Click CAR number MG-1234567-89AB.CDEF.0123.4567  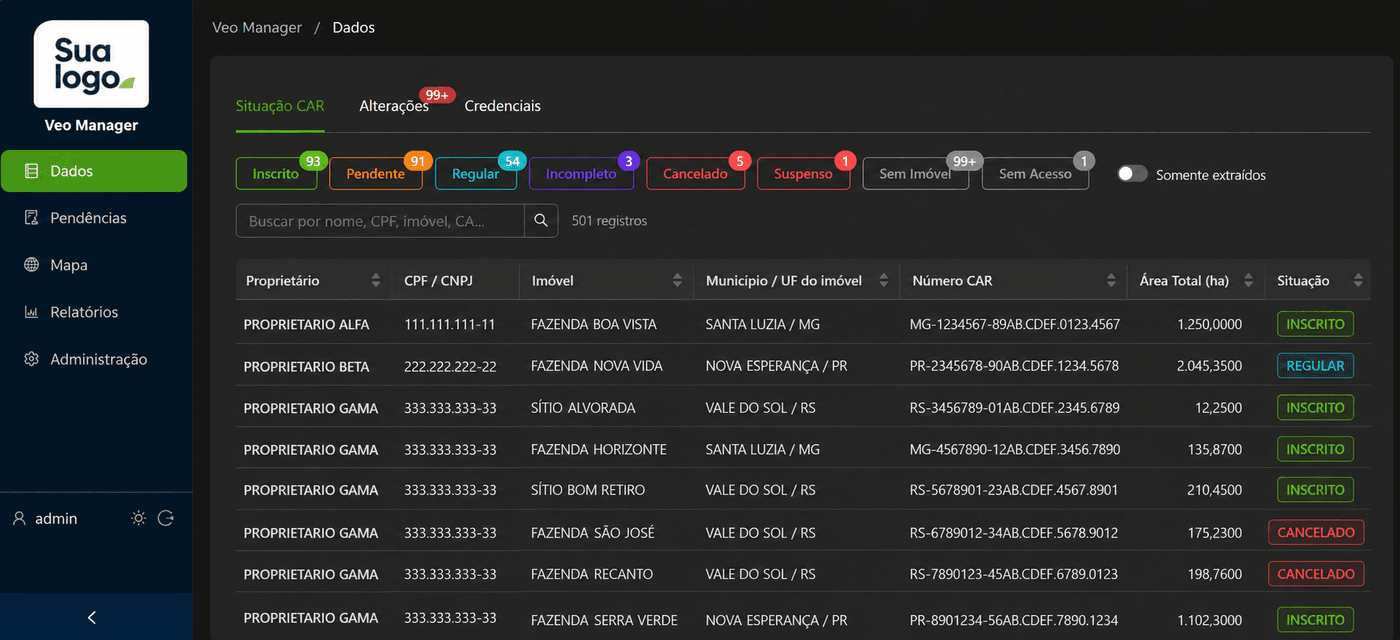click(x=1015, y=325)
